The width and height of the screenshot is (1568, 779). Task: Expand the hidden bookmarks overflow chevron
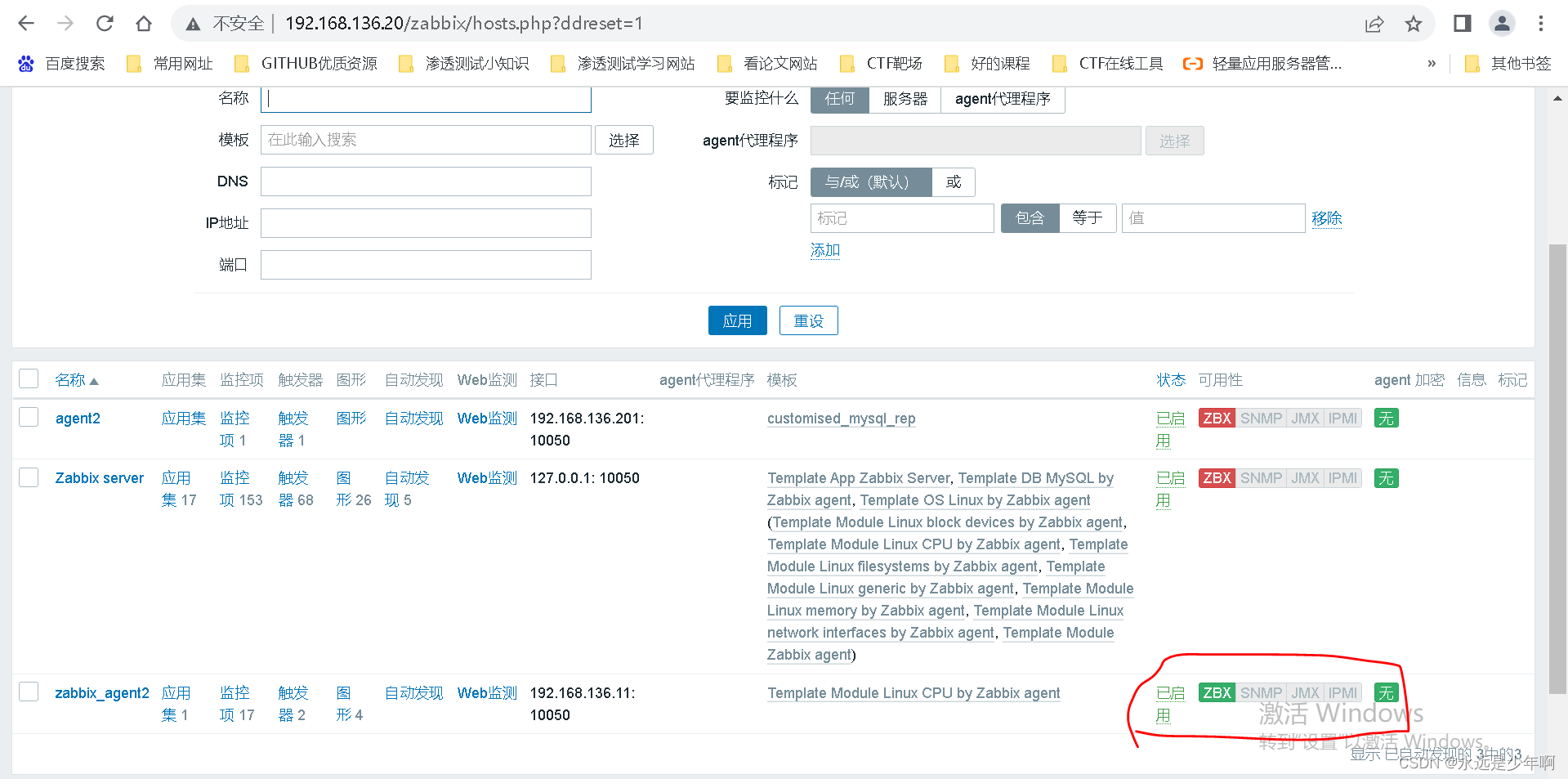[1432, 64]
